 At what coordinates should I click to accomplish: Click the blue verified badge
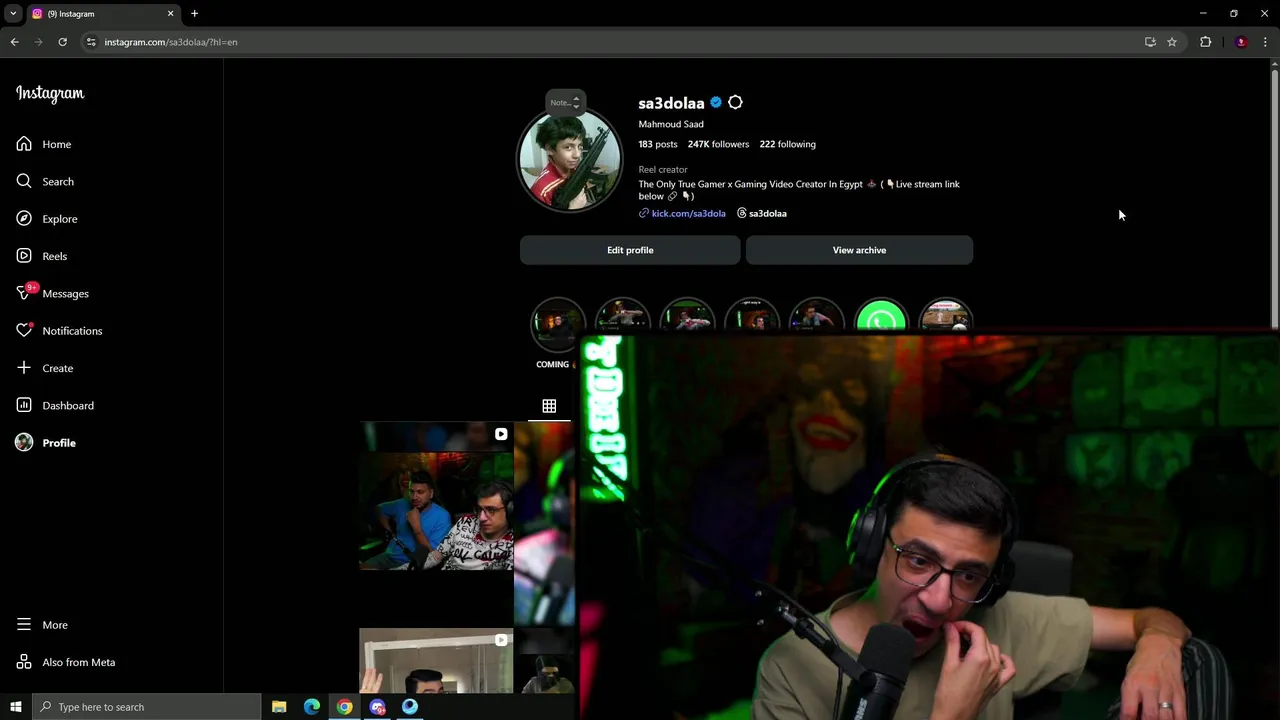click(716, 102)
